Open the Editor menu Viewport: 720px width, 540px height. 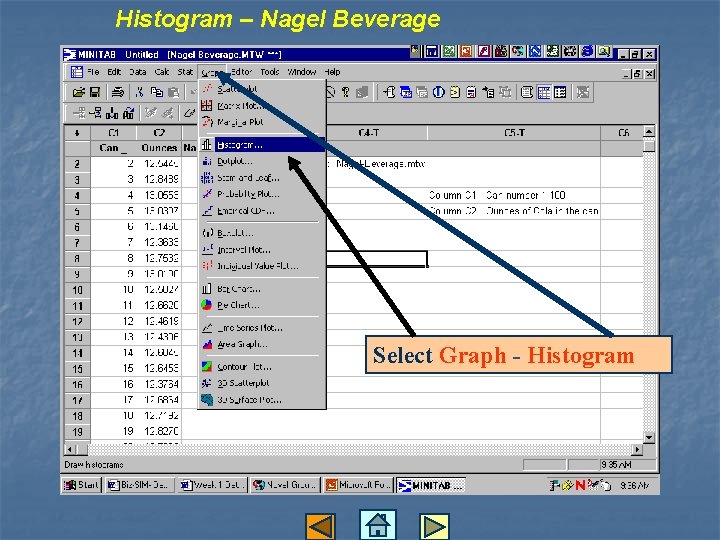242,72
